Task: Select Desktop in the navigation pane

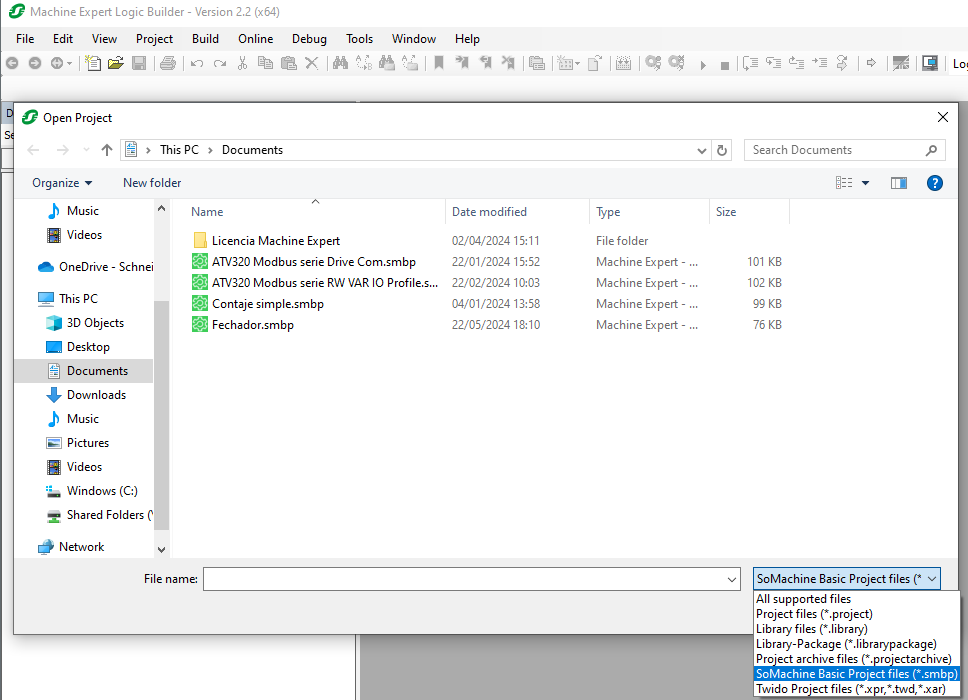Action: pyautogui.click(x=88, y=347)
